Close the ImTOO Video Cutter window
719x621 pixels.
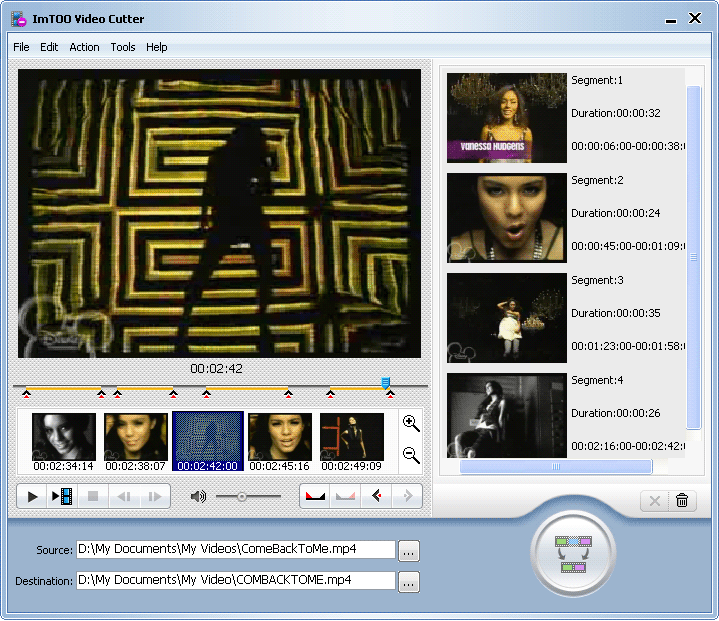[695, 18]
